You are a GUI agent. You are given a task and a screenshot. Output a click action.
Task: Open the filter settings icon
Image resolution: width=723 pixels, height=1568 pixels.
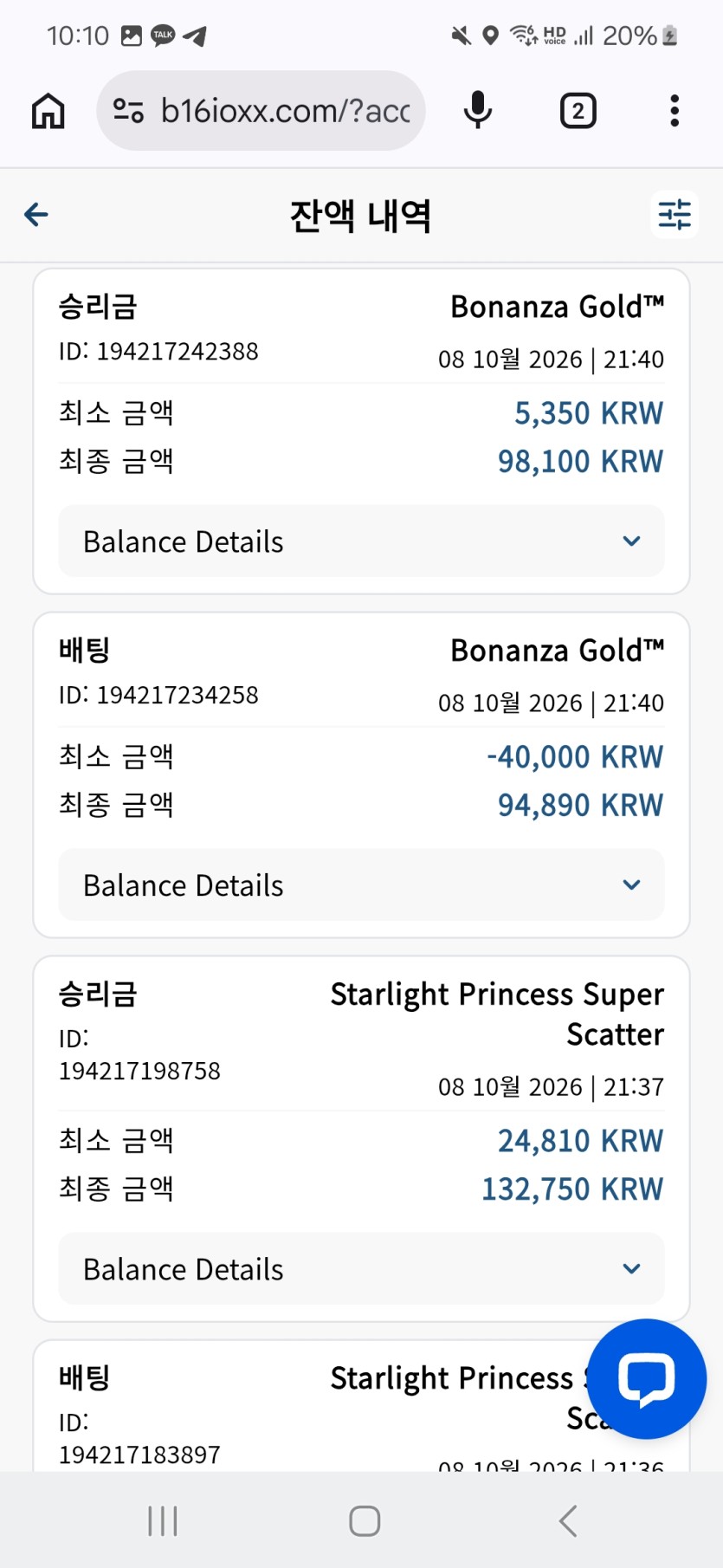click(x=675, y=214)
